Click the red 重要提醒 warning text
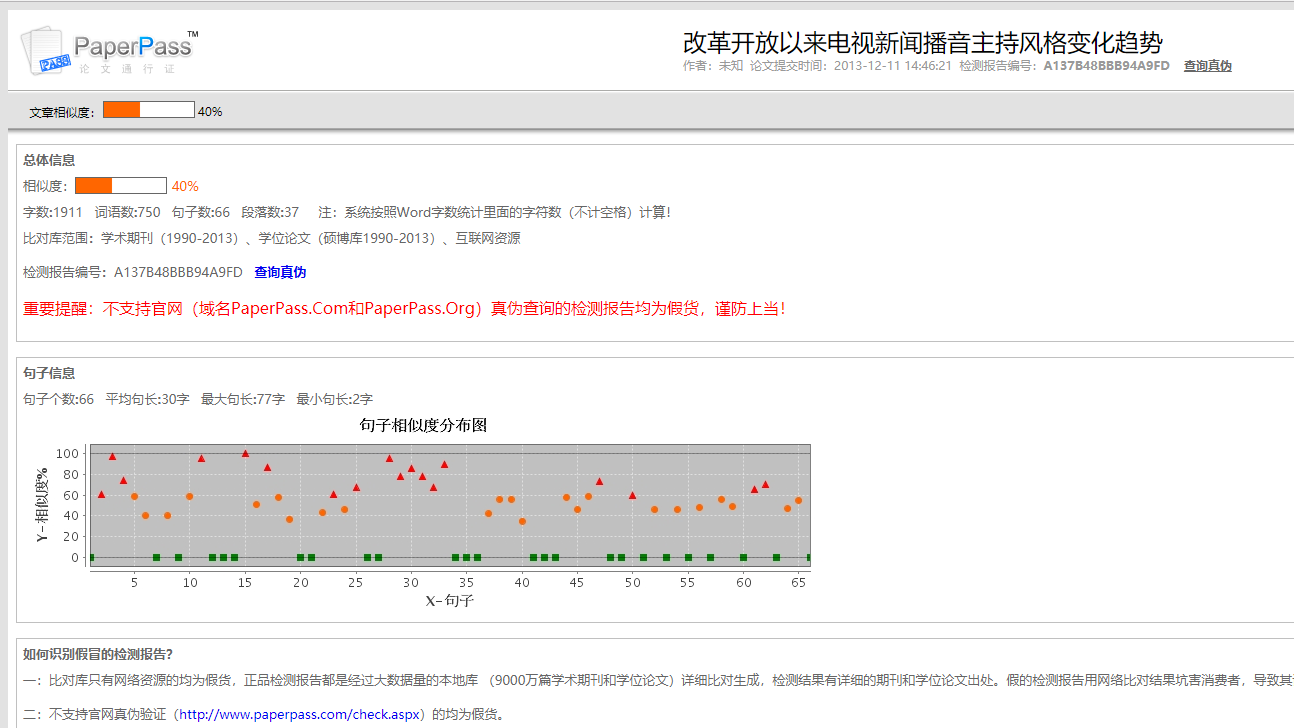 click(x=404, y=308)
